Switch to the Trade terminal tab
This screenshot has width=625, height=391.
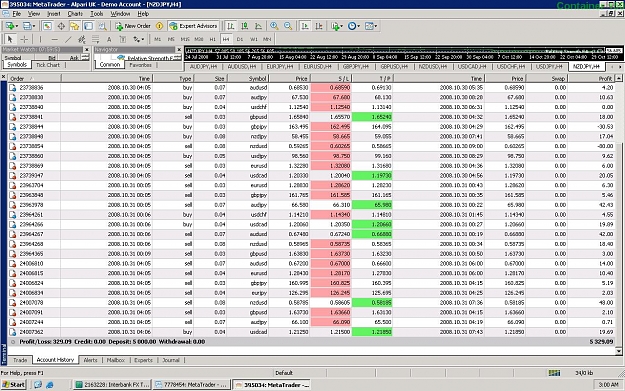pos(20,360)
